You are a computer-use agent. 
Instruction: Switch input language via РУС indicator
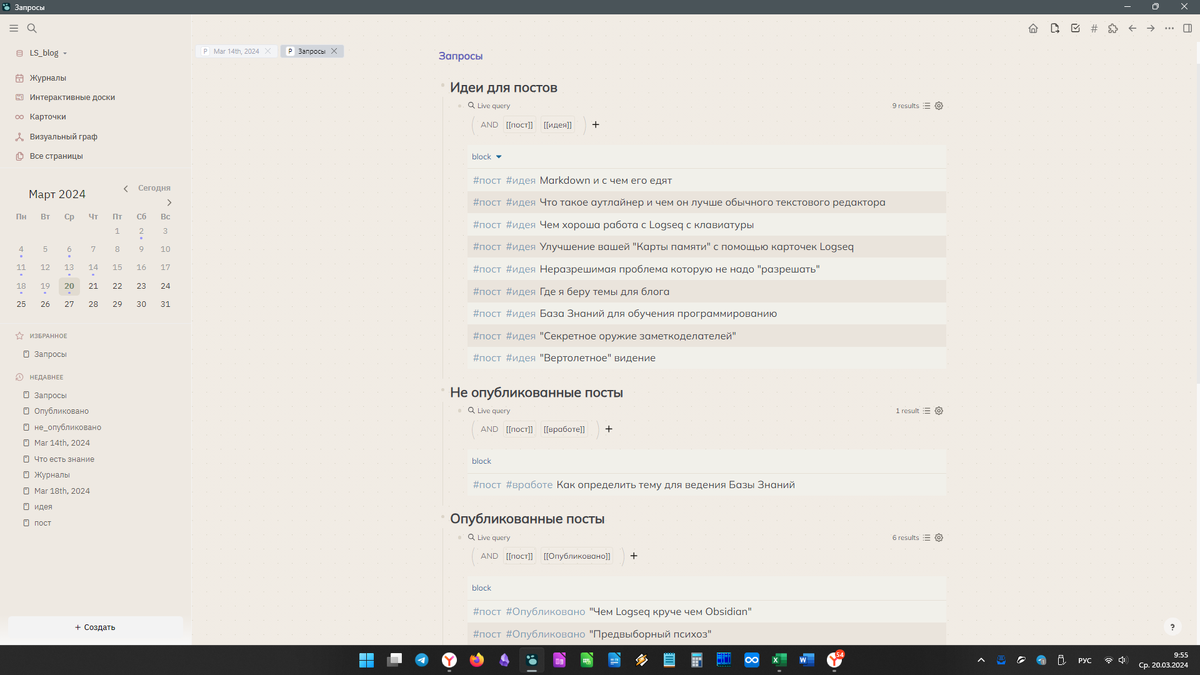coord(1085,660)
